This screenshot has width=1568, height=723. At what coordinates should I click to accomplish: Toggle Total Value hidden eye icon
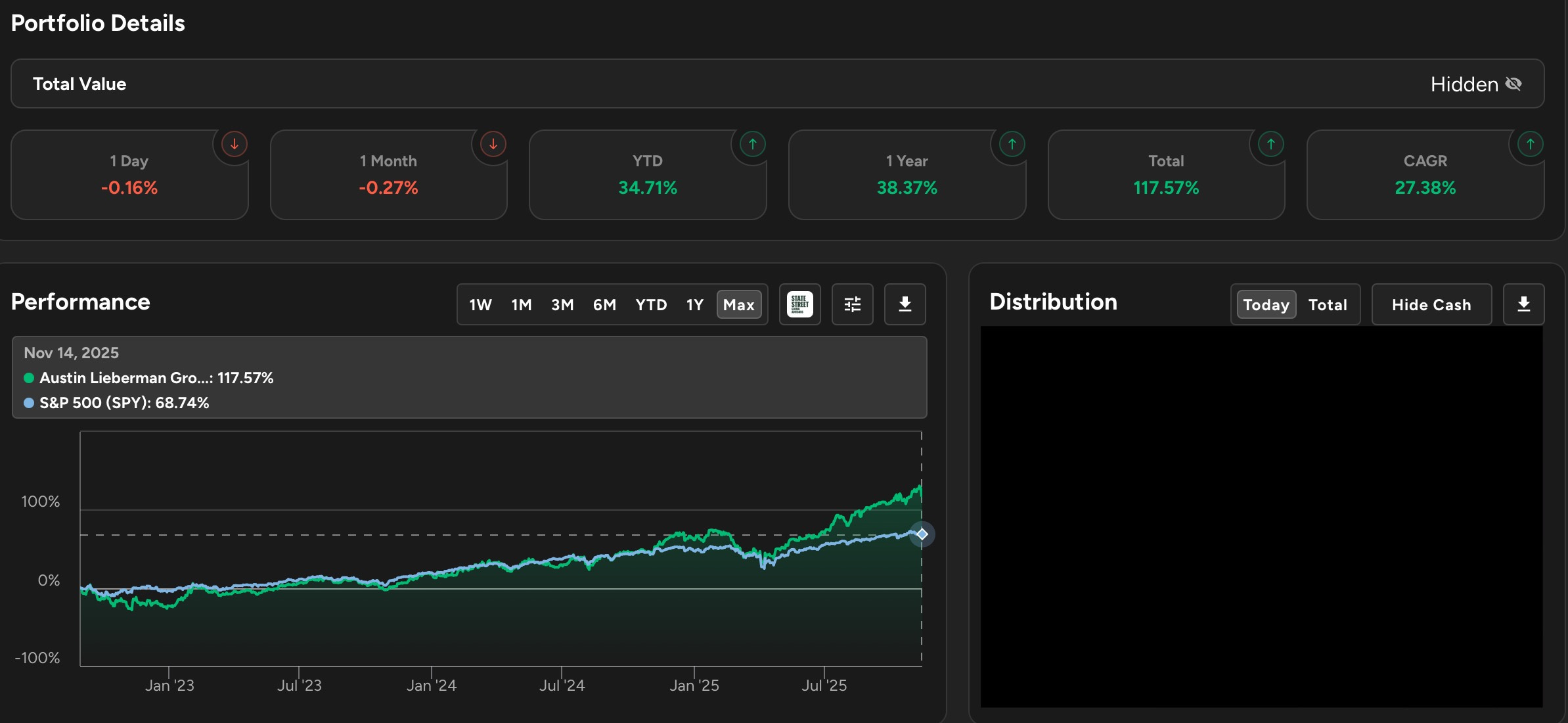tap(1513, 84)
